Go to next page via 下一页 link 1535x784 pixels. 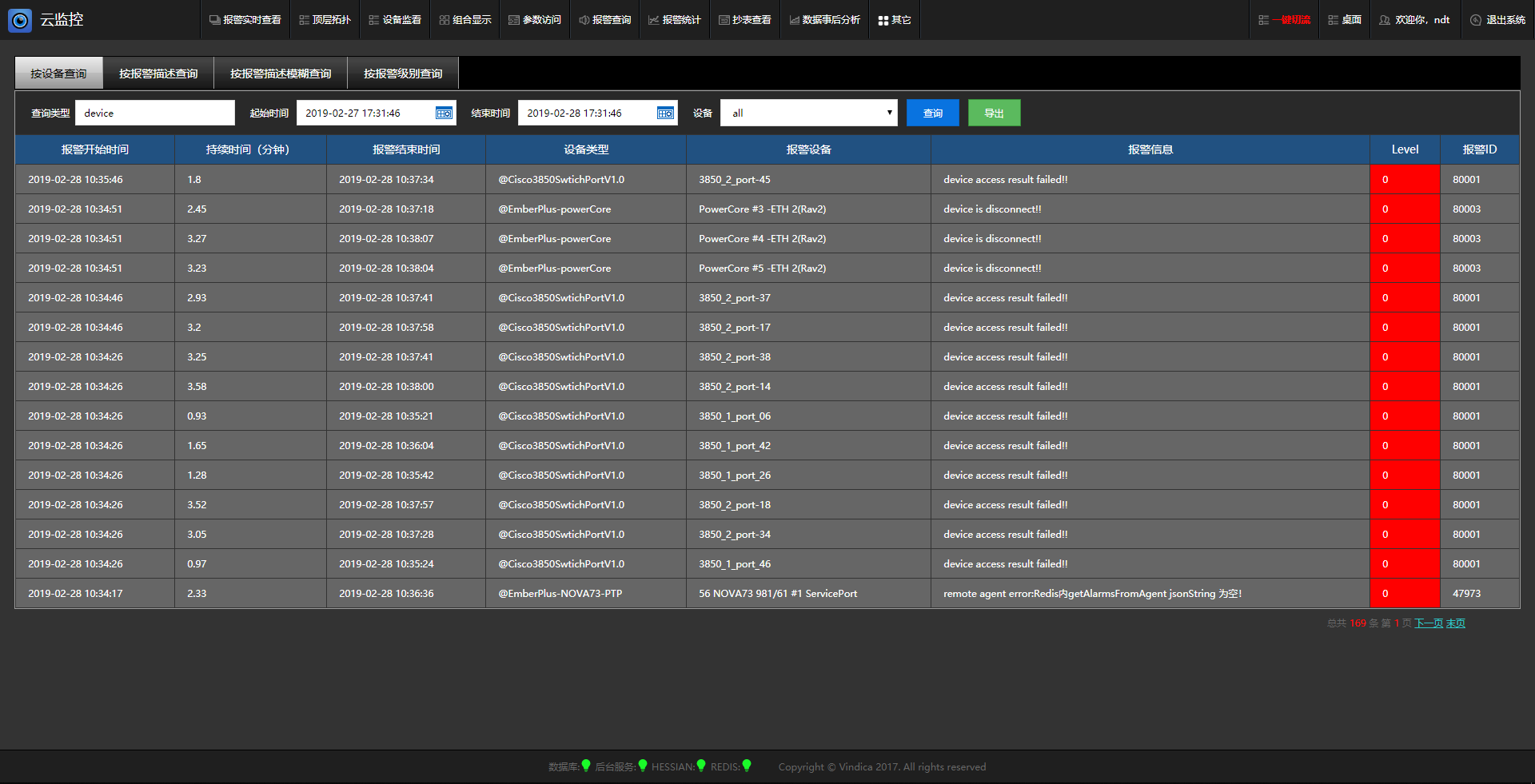coord(1428,623)
